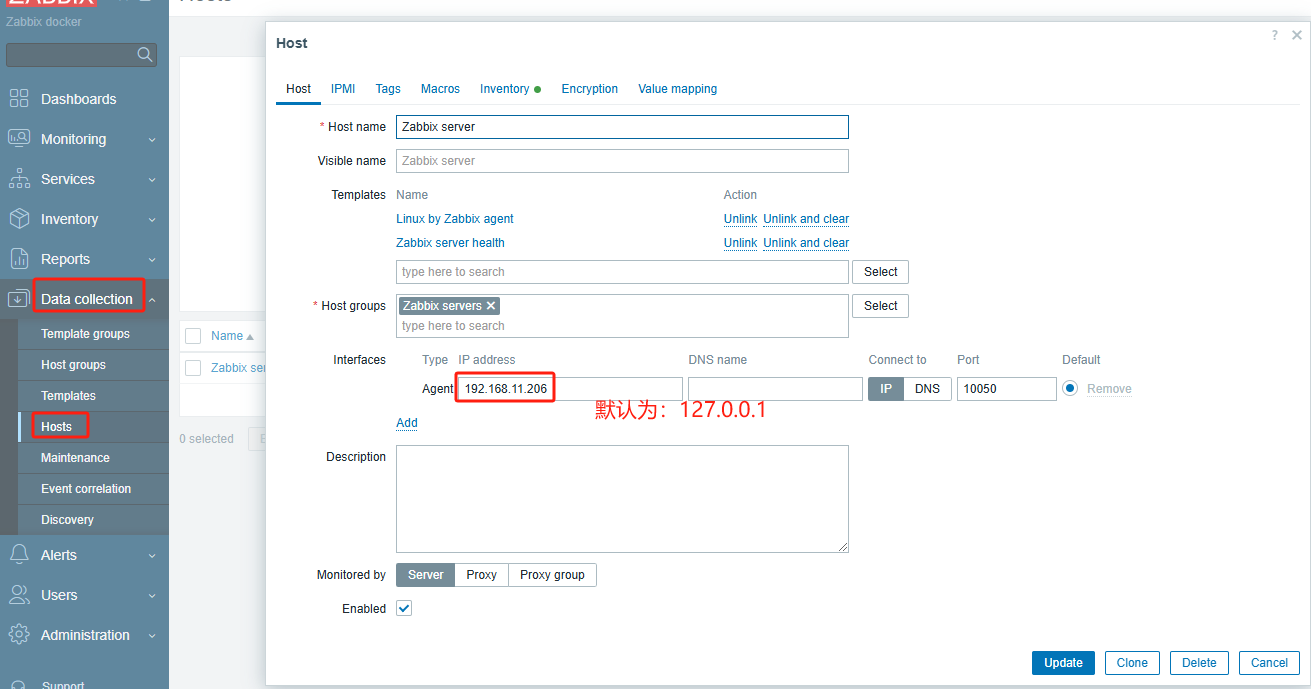The image size is (1311, 689).
Task: Expand the Monitoring menu chevron
Action: [x=152, y=140]
